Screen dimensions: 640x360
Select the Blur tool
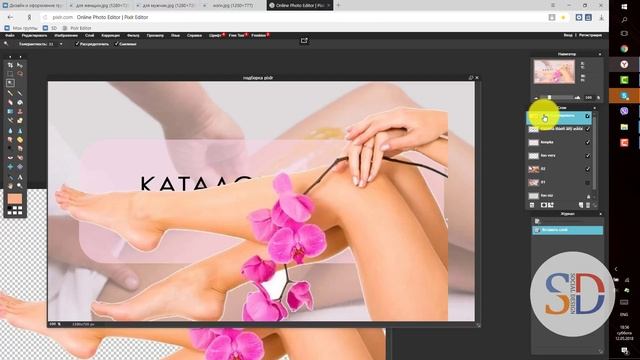pos(10,131)
